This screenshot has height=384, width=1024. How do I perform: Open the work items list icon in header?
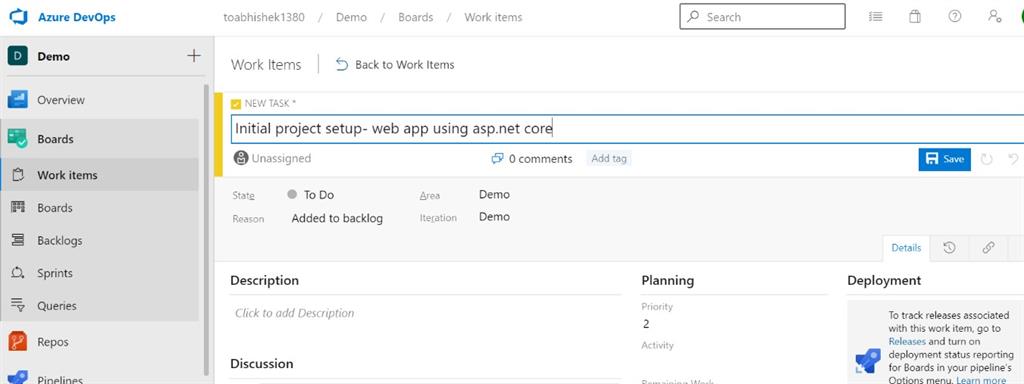(x=876, y=17)
